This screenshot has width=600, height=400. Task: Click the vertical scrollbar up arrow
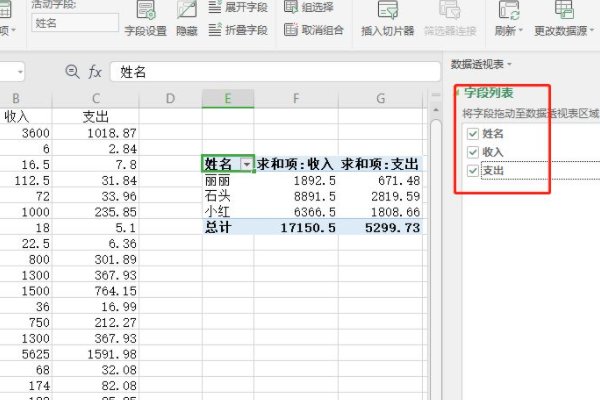436,111
